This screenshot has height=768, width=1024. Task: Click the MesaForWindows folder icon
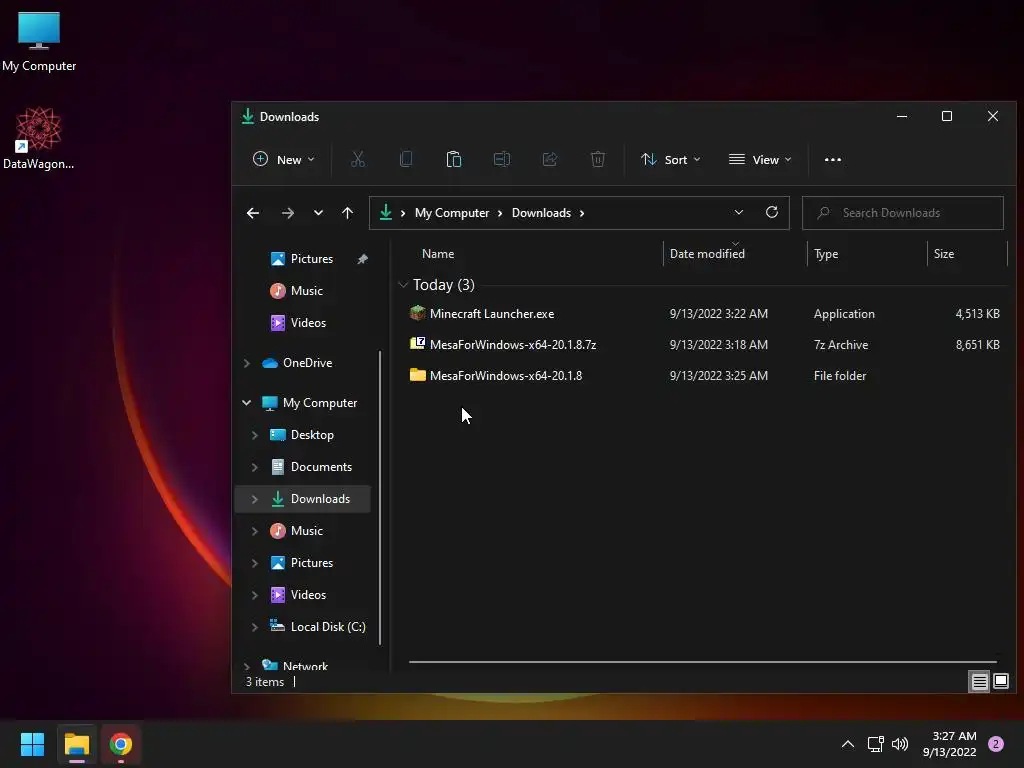[x=417, y=375]
